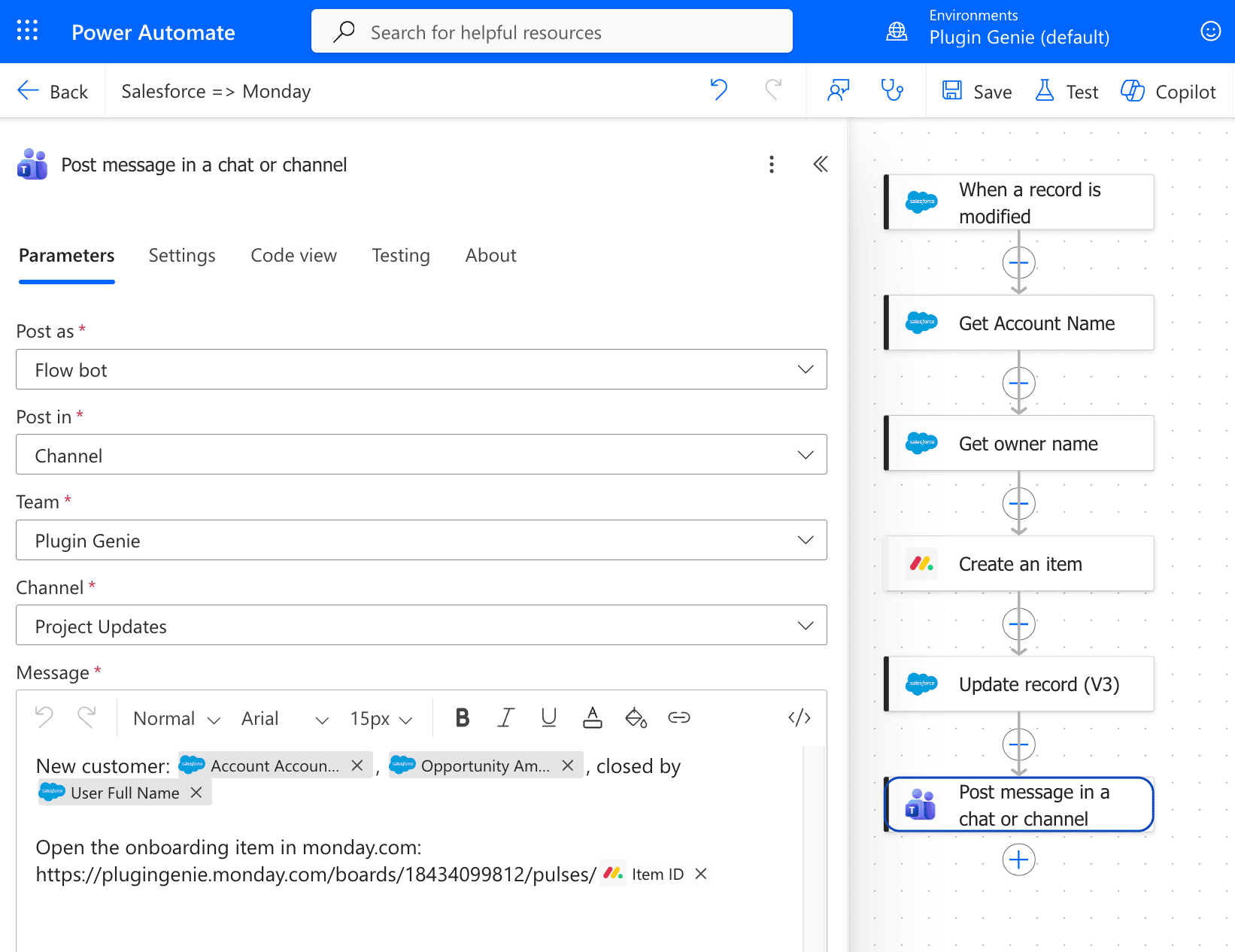Select Post message in a chat card

tap(1019, 805)
